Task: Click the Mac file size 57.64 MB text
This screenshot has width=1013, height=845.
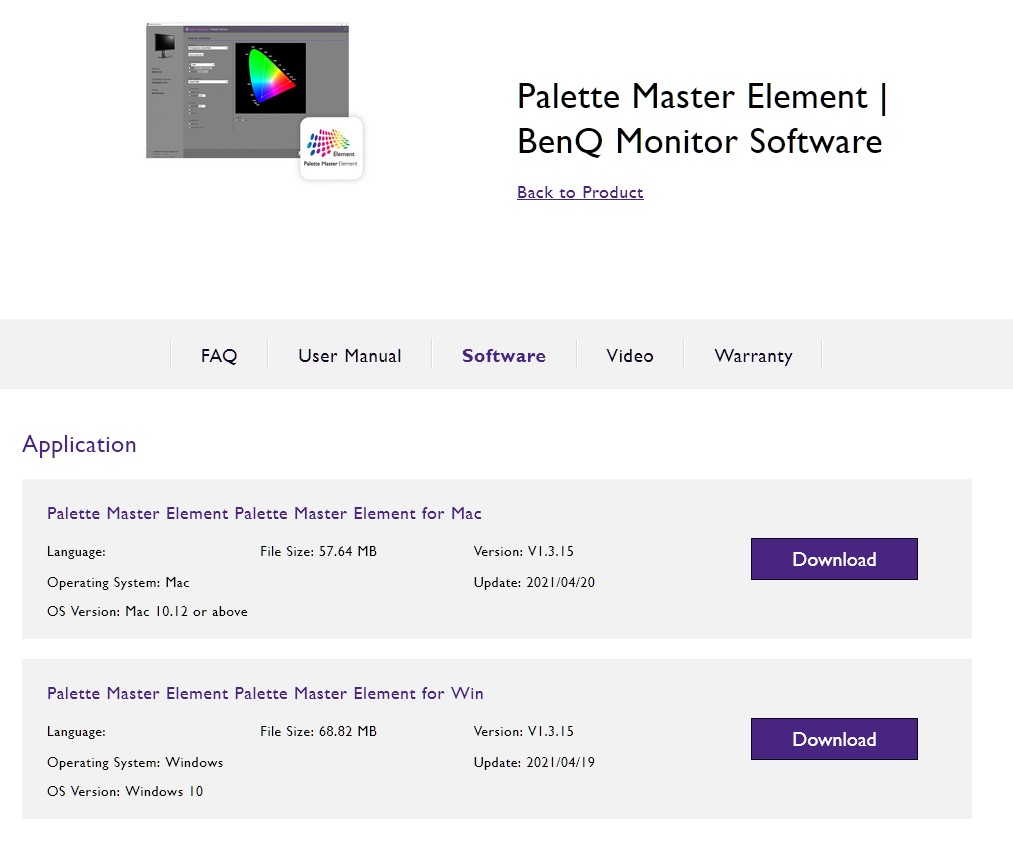Action: point(318,551)
